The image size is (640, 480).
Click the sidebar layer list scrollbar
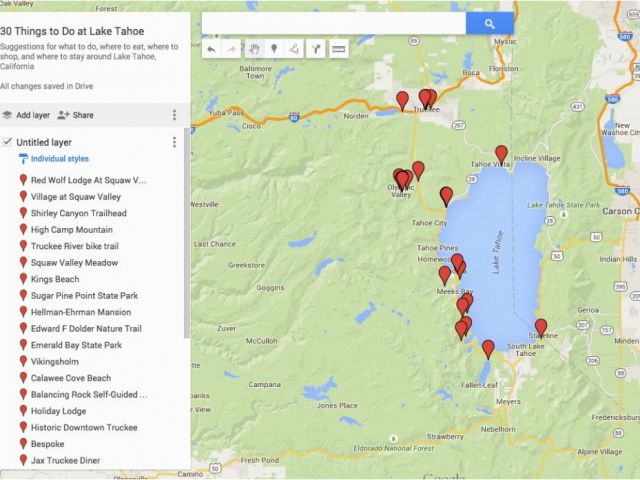[x=187, y=233]
